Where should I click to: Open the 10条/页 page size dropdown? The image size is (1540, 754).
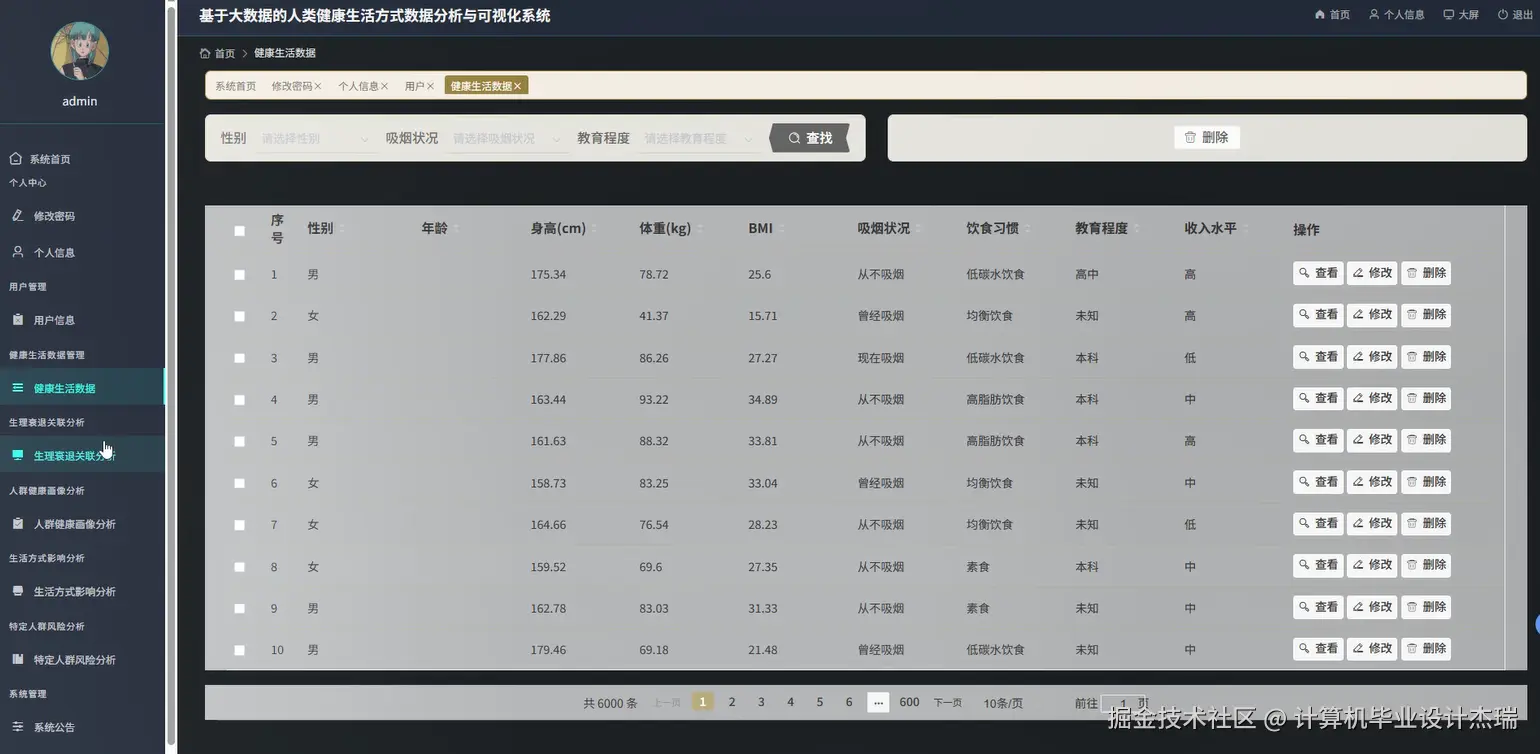tap(1003, 703)
